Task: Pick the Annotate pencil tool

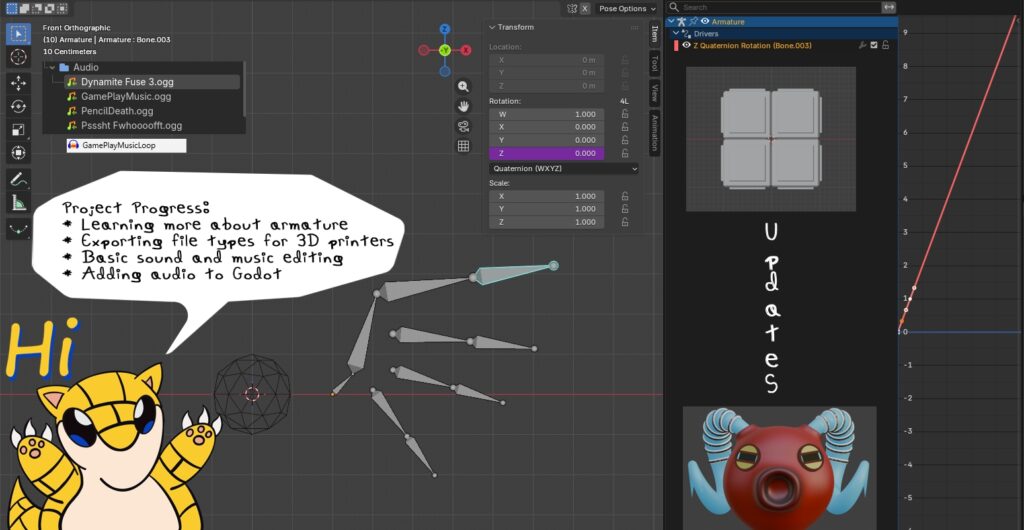Action: click(18, 179)
